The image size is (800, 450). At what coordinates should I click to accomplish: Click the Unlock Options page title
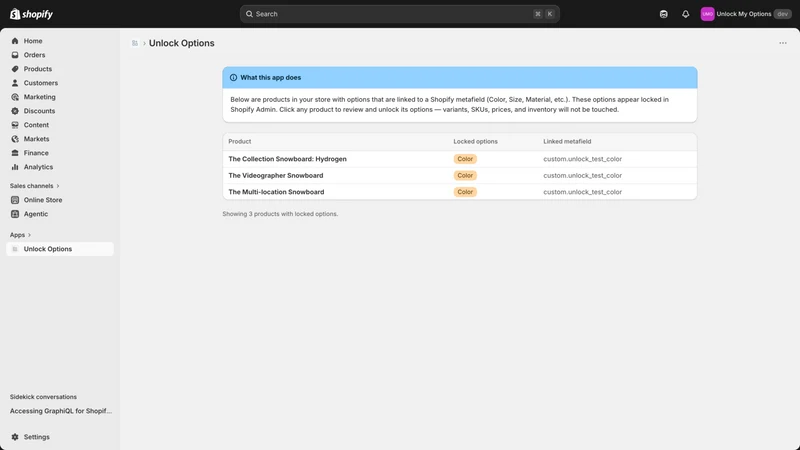tap(182, 43)
